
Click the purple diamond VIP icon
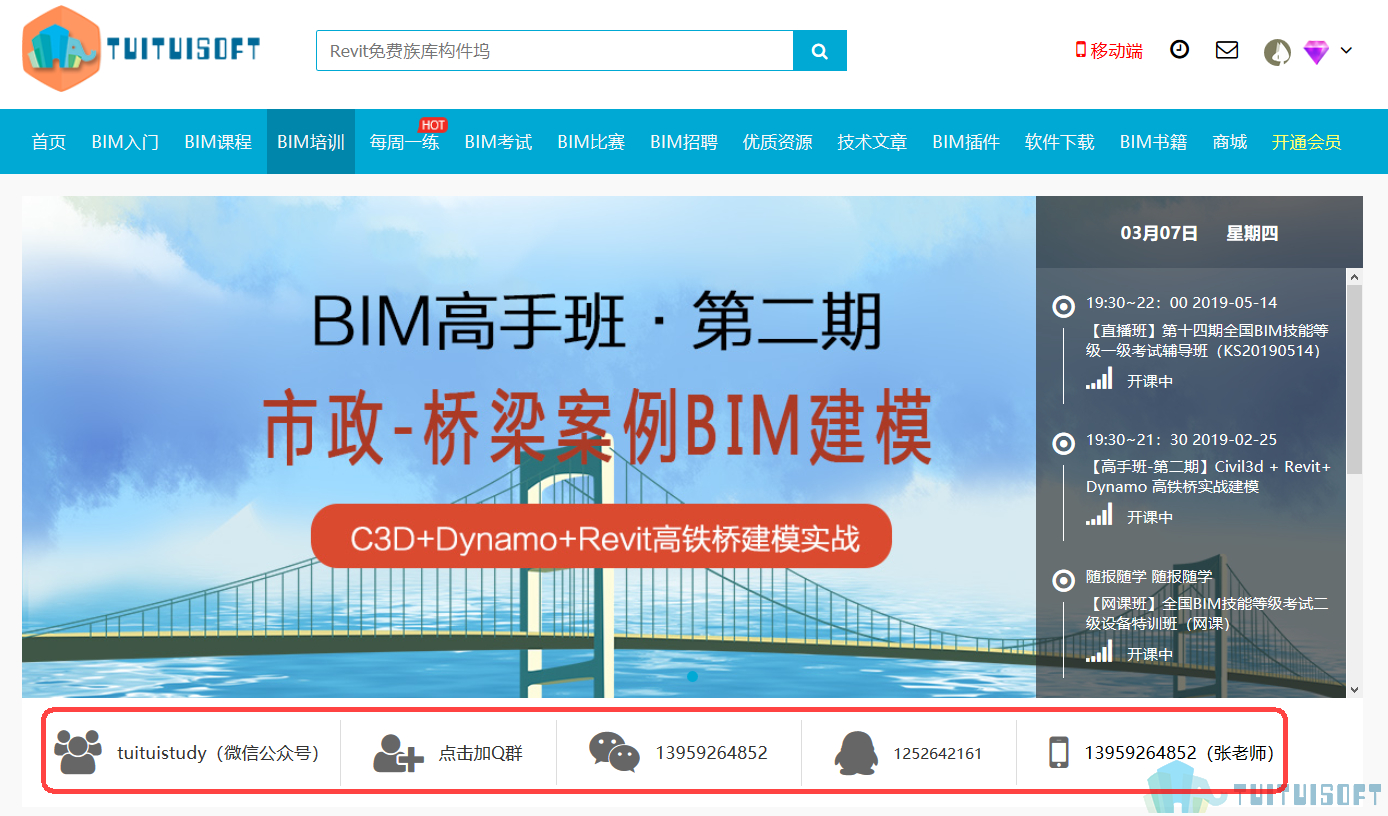tap(1316, 52)
